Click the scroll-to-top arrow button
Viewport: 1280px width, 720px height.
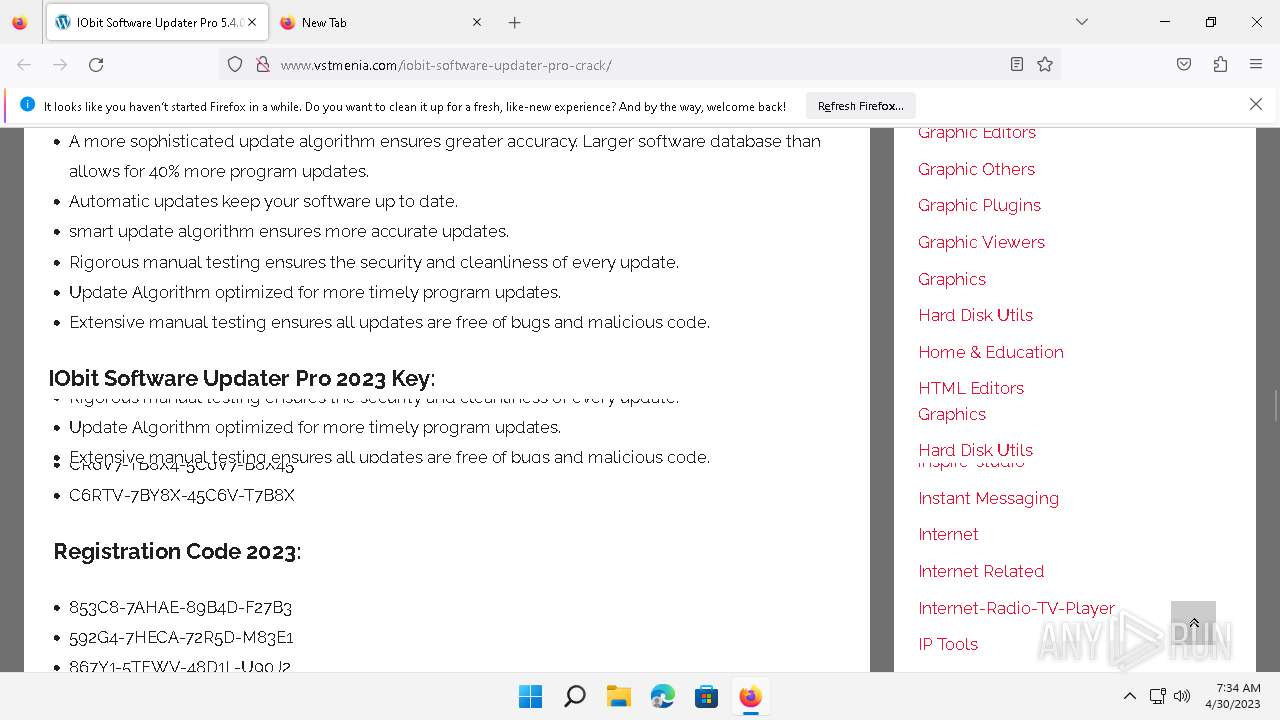point(1193,623)
